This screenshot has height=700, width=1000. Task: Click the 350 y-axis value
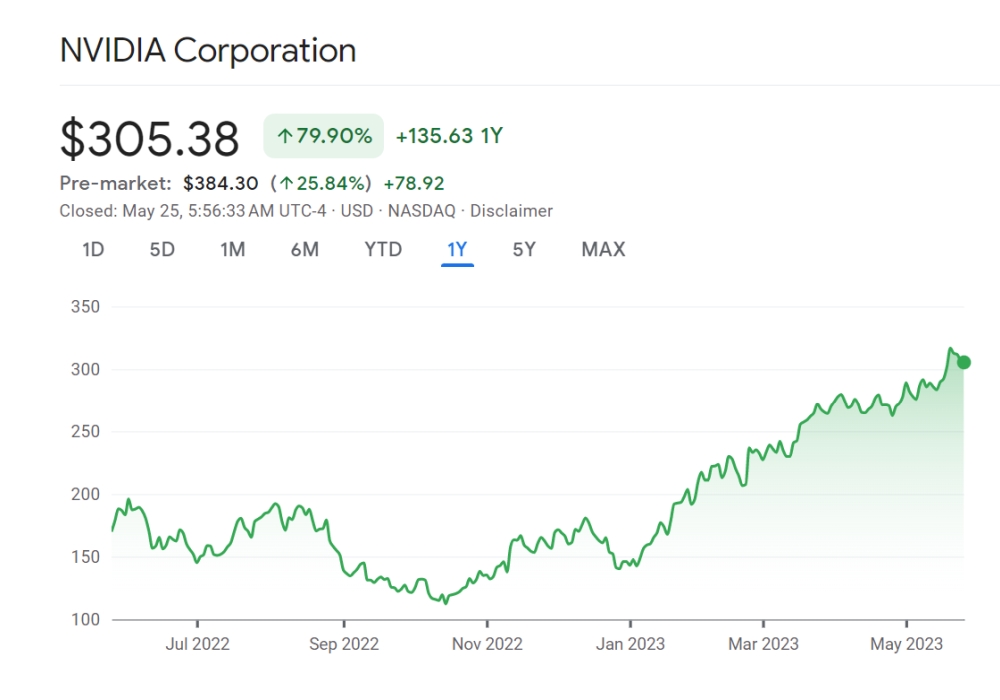click(x=86, y=307)
